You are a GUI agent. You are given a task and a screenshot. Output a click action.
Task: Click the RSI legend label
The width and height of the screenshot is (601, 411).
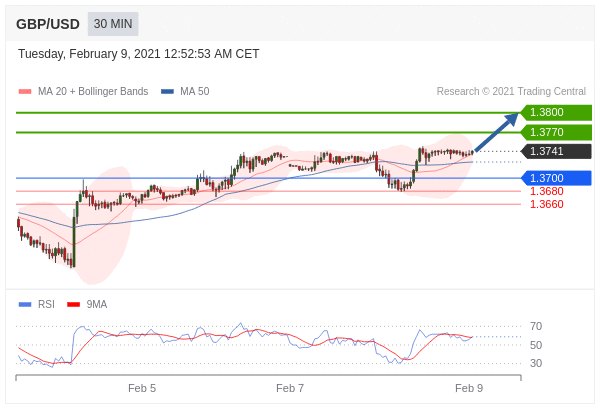click(46, 304)
